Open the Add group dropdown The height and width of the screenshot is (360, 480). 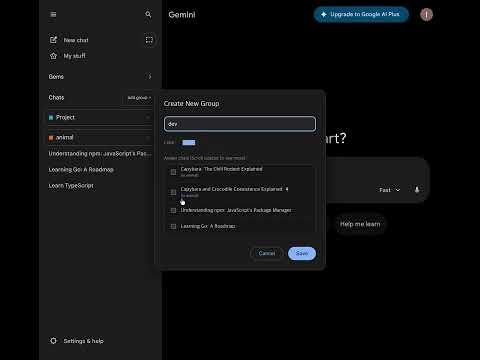(x=139, y=98)
